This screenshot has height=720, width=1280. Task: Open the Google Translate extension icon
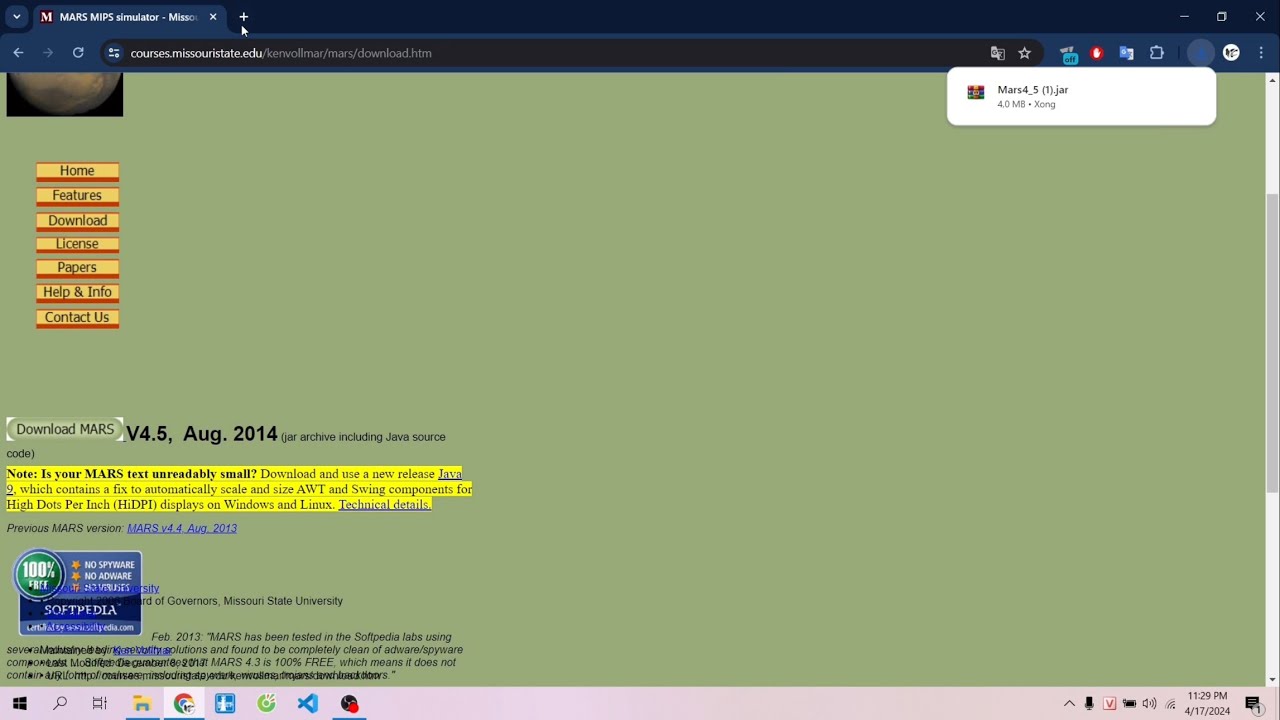coord(1127,53)
